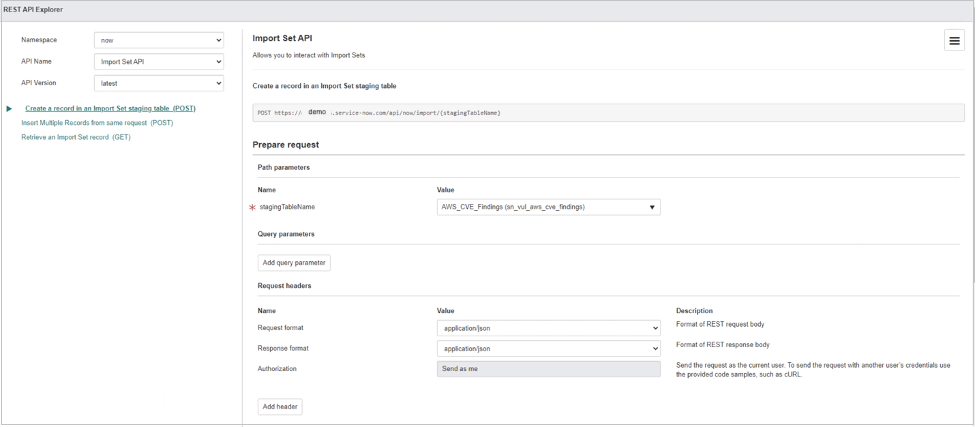Click stagingTableName dropdown arrow
The width and height of the screenshot is (977, 427).
tap(652, 208)
